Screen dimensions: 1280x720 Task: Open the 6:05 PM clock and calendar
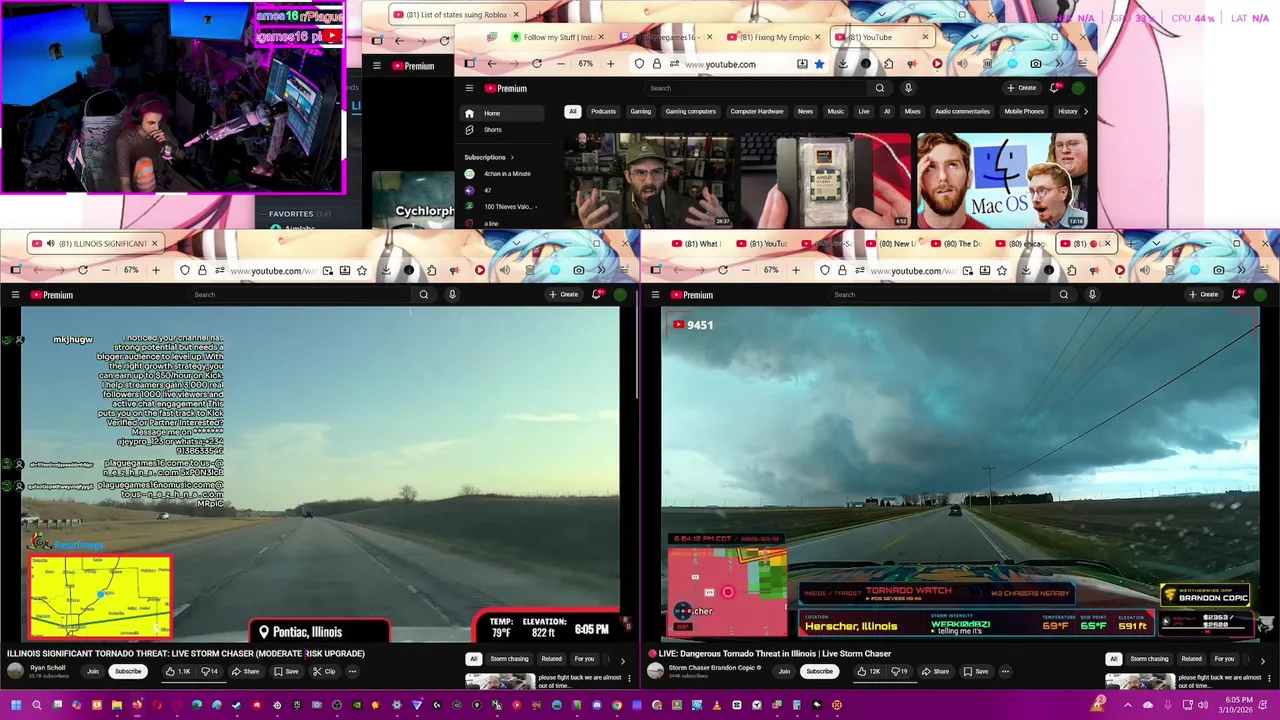(x=1238, y=705)
